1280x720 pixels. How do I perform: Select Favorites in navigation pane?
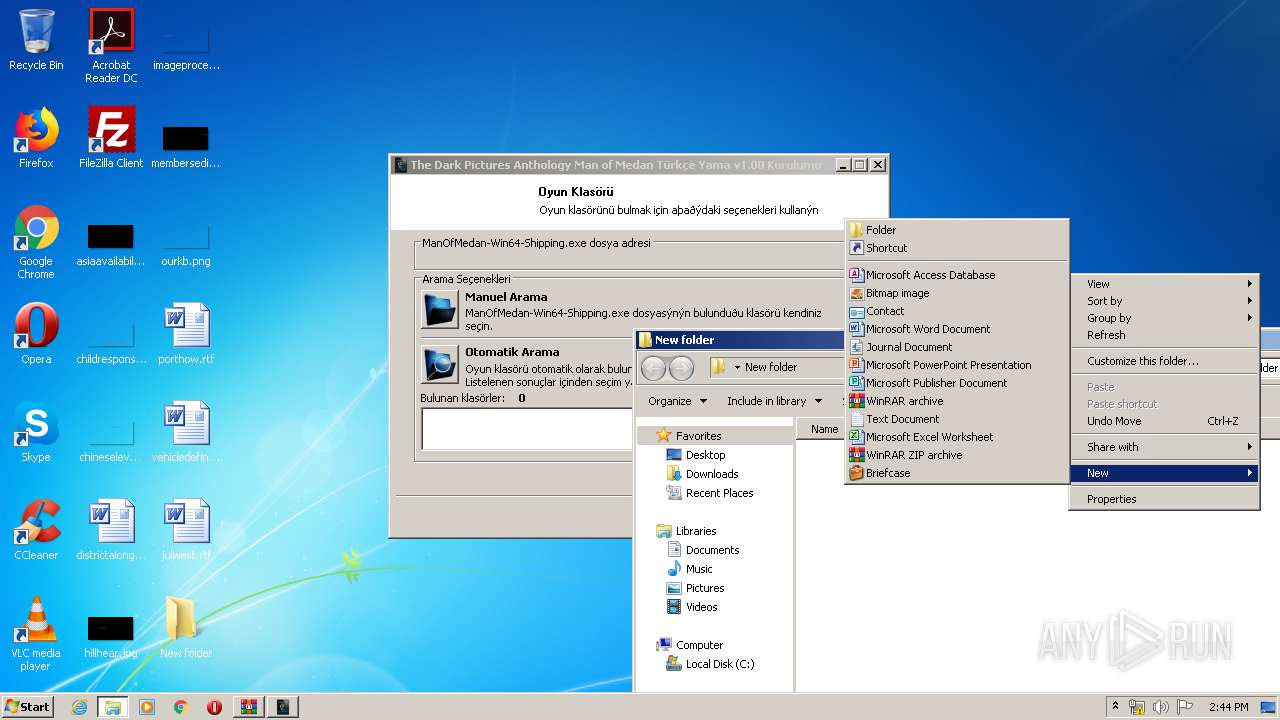[698, 436]
